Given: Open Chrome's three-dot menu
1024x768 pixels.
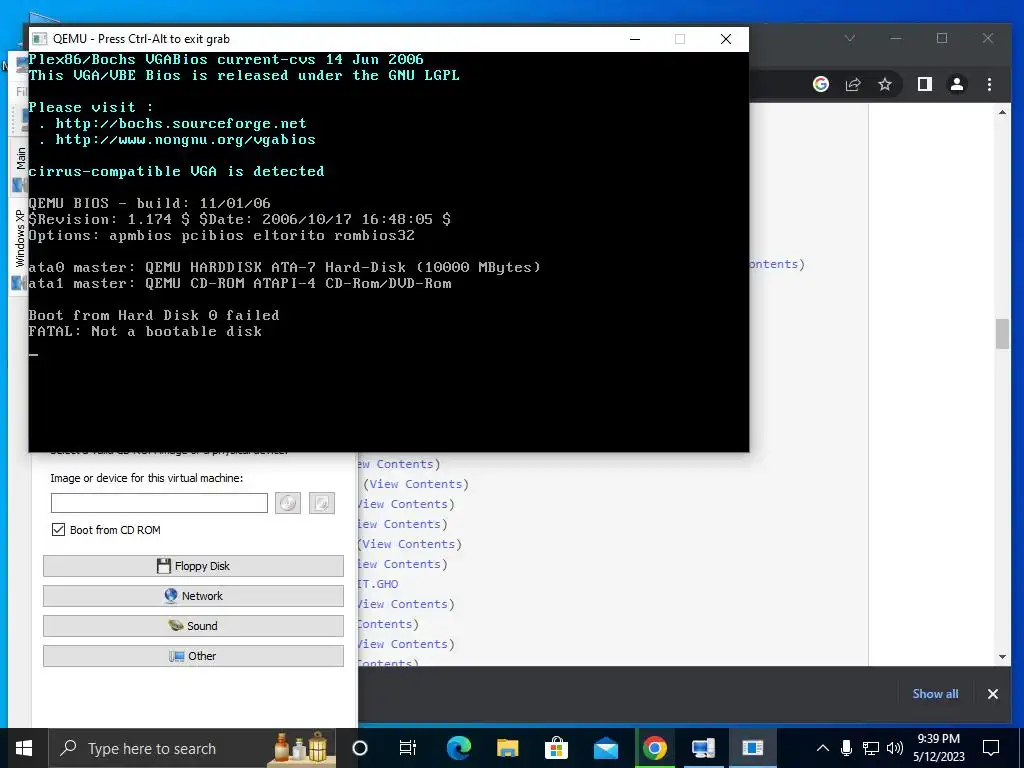Looking at the screenshot, I should (989, 84).
